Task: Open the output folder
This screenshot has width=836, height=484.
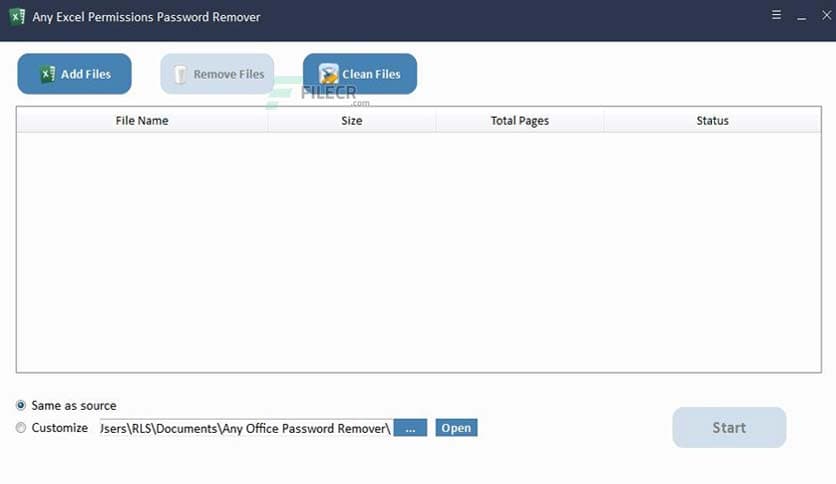Action: click(456, 427)
